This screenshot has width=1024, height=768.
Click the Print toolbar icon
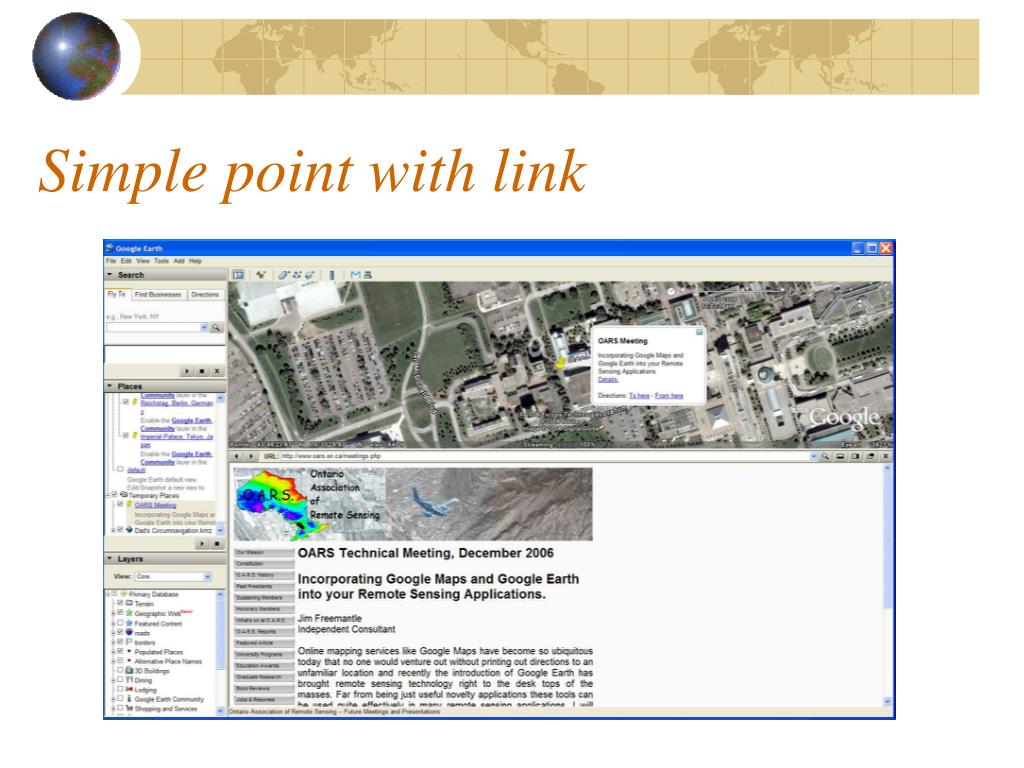pos(368,275)
